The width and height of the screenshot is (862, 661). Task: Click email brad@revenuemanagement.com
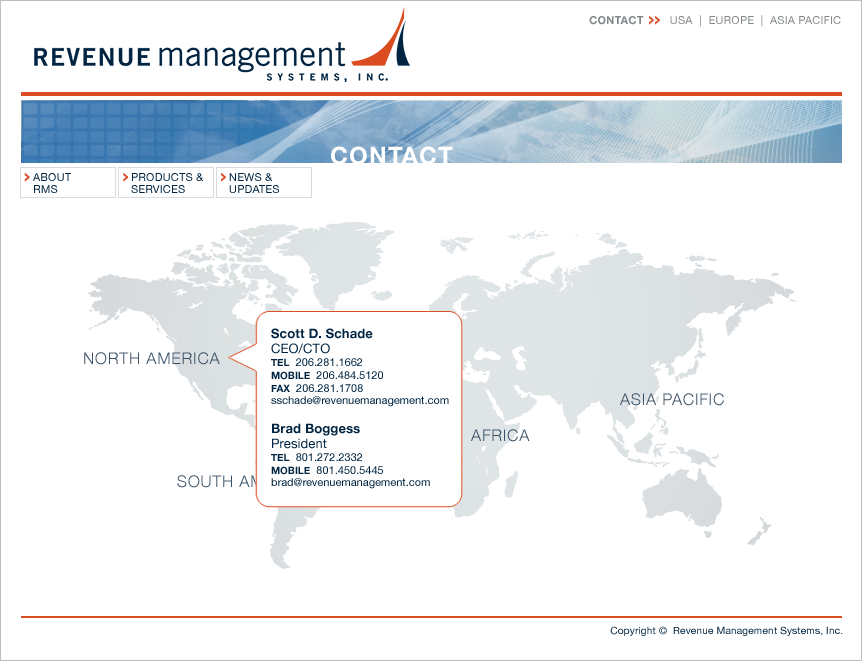pos(350,482)
